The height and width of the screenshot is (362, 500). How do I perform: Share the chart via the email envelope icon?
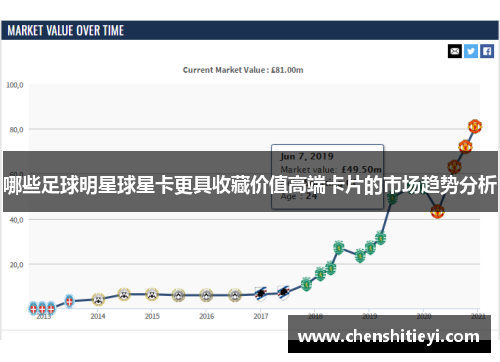(455, 51)
